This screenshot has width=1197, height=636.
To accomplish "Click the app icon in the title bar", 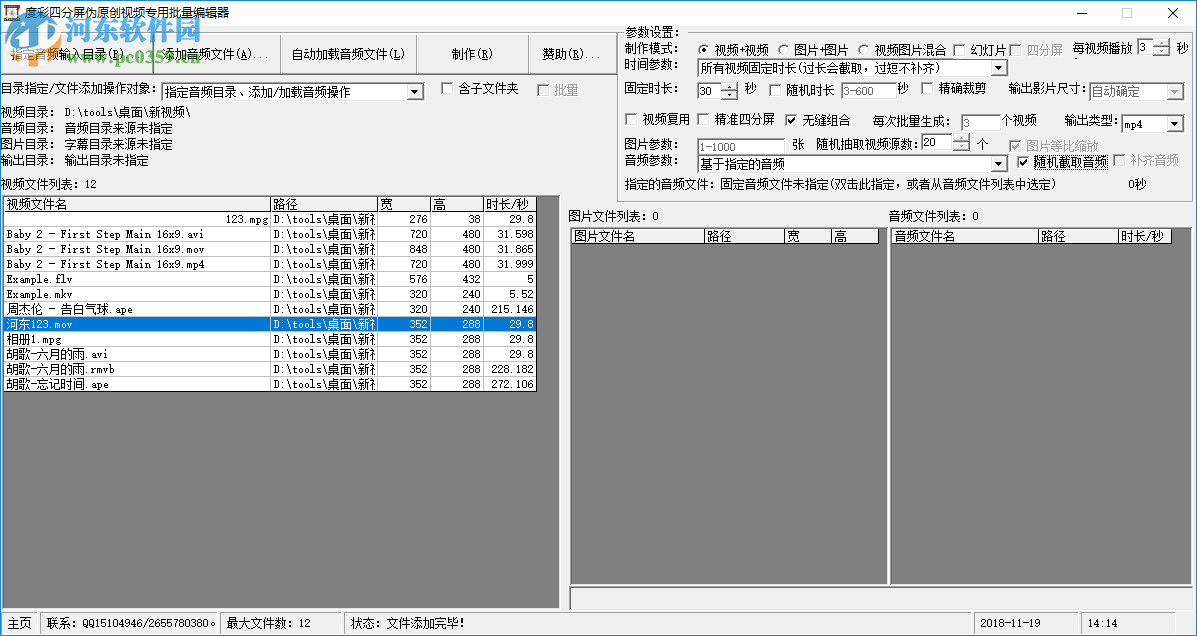I will coord(11,13).
